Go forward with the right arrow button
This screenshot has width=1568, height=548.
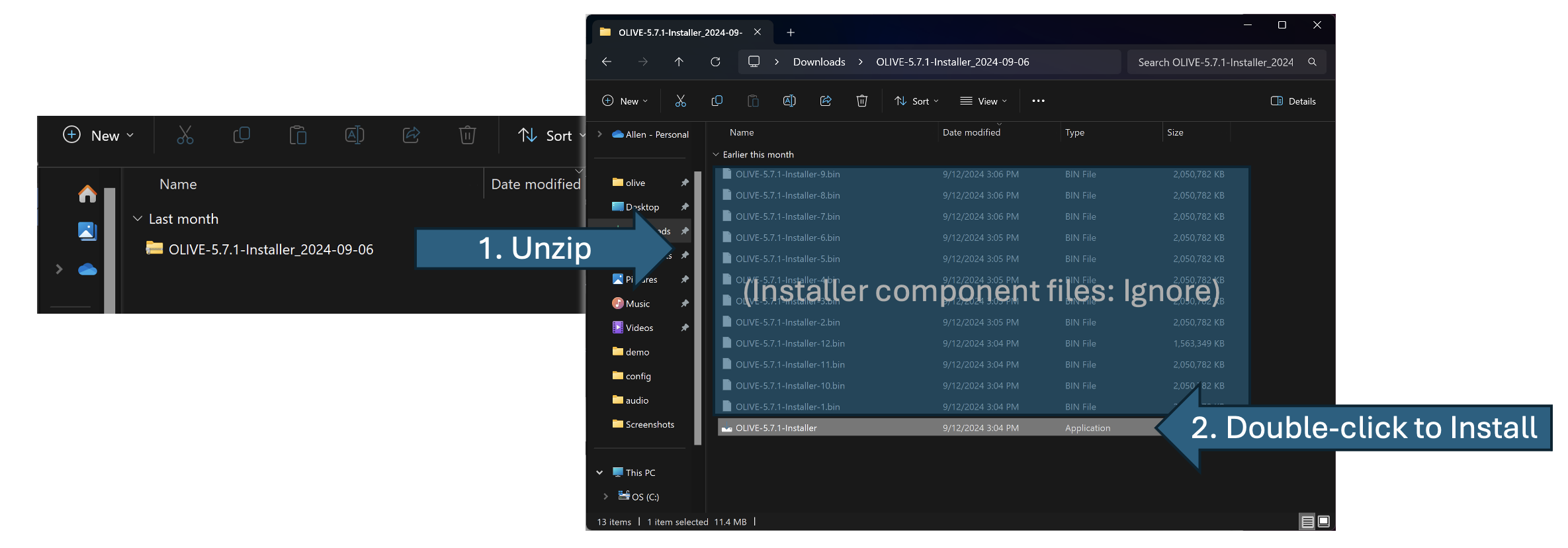[643, 62]
